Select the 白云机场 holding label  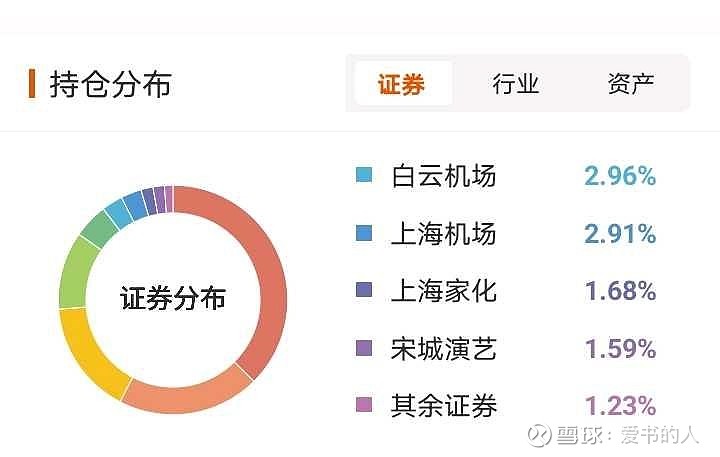[x=444, y=176]
